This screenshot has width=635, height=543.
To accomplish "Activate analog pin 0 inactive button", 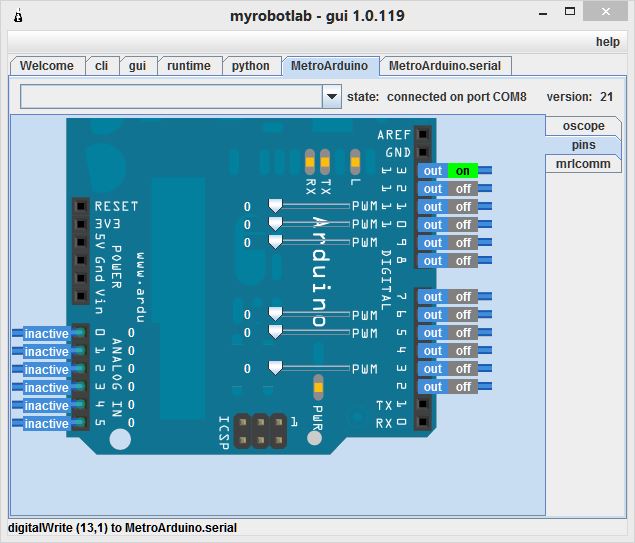I will point(47,334).
